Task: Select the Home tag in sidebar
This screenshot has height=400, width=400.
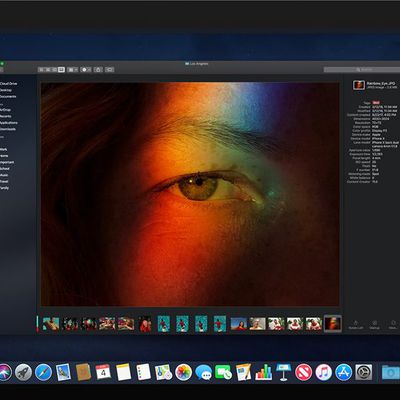Action: point(4,156)
